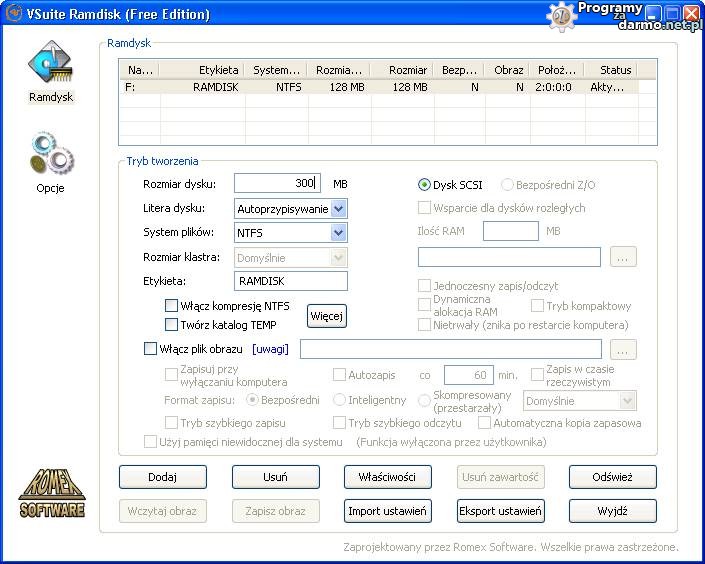Screen dimensions: 705x564
Task: Click the Status column header
Action: [615, 70]
